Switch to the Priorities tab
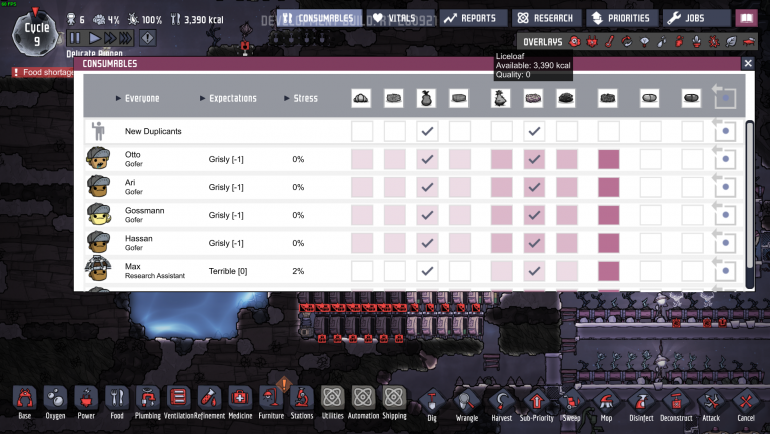The height and width of the screenshot is (434, 770). [x=622, y=18]
